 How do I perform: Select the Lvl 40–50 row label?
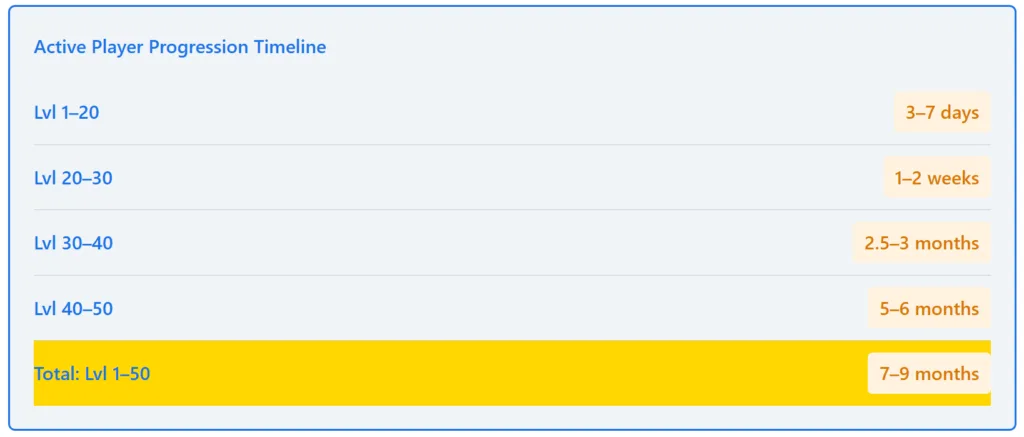click(x=73, y=309)
